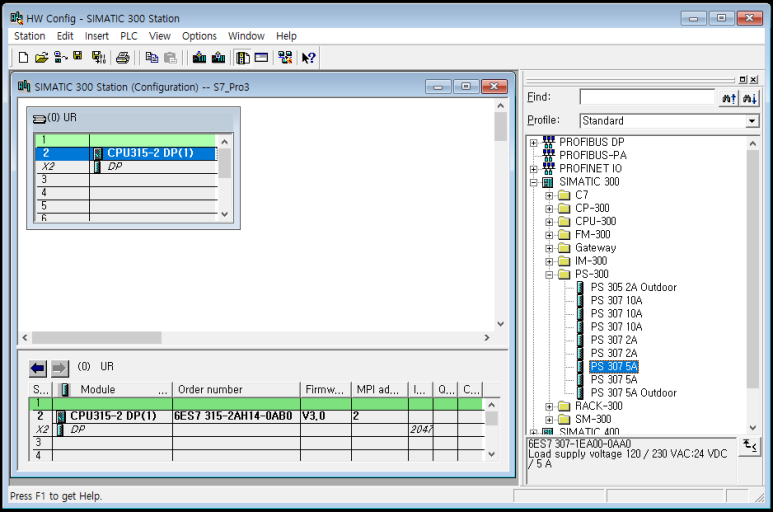Viewport: 773px width, 512px height.
Task: Click the Save floppy disk icon
Action: coord(78,57)
